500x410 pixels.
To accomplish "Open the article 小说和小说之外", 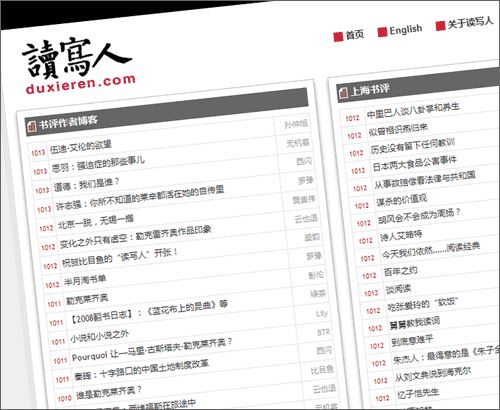I will [99, 337].
